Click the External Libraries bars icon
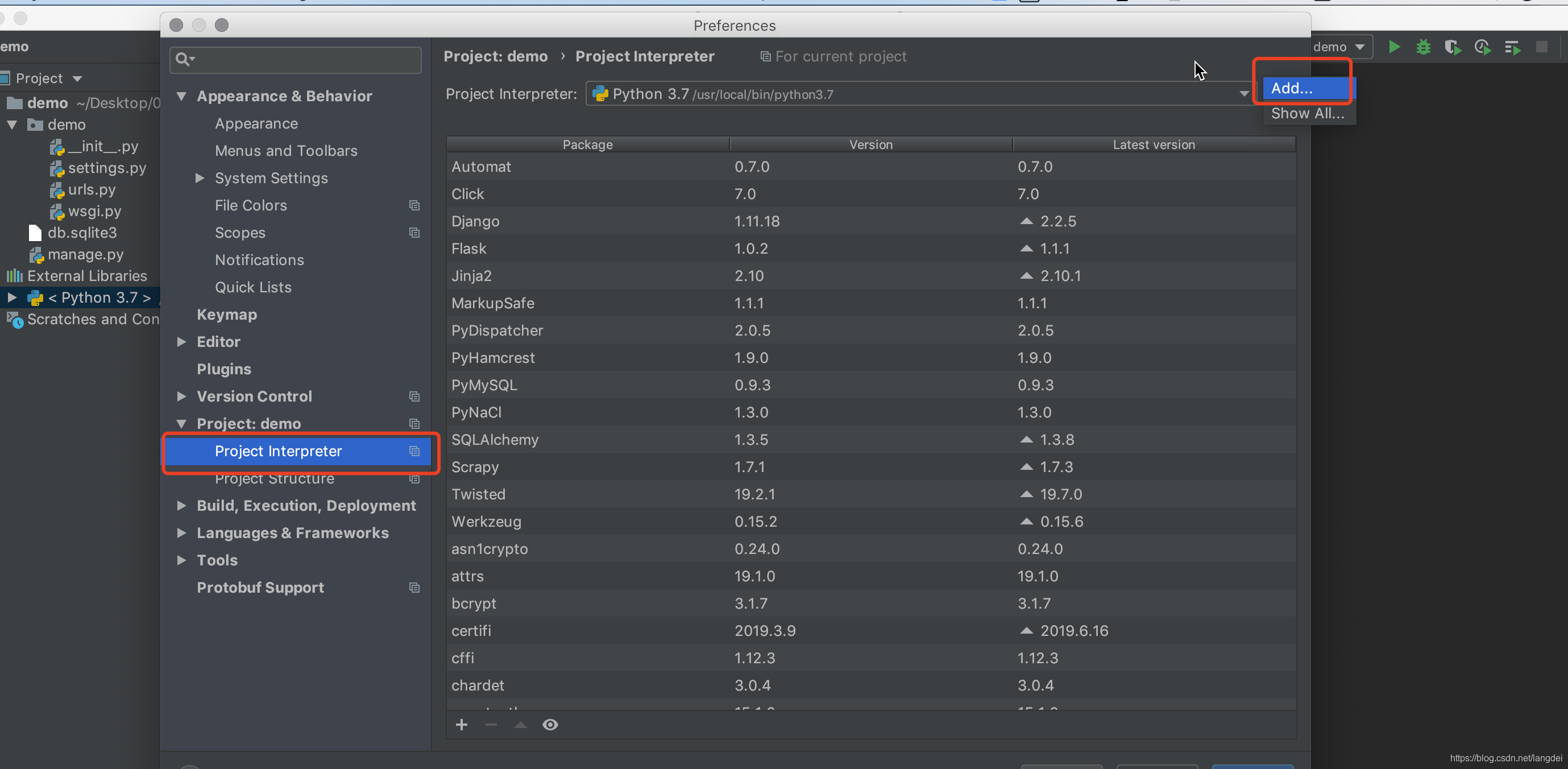1568x769 pixels. pyautogui.click(x=15, y=276)
